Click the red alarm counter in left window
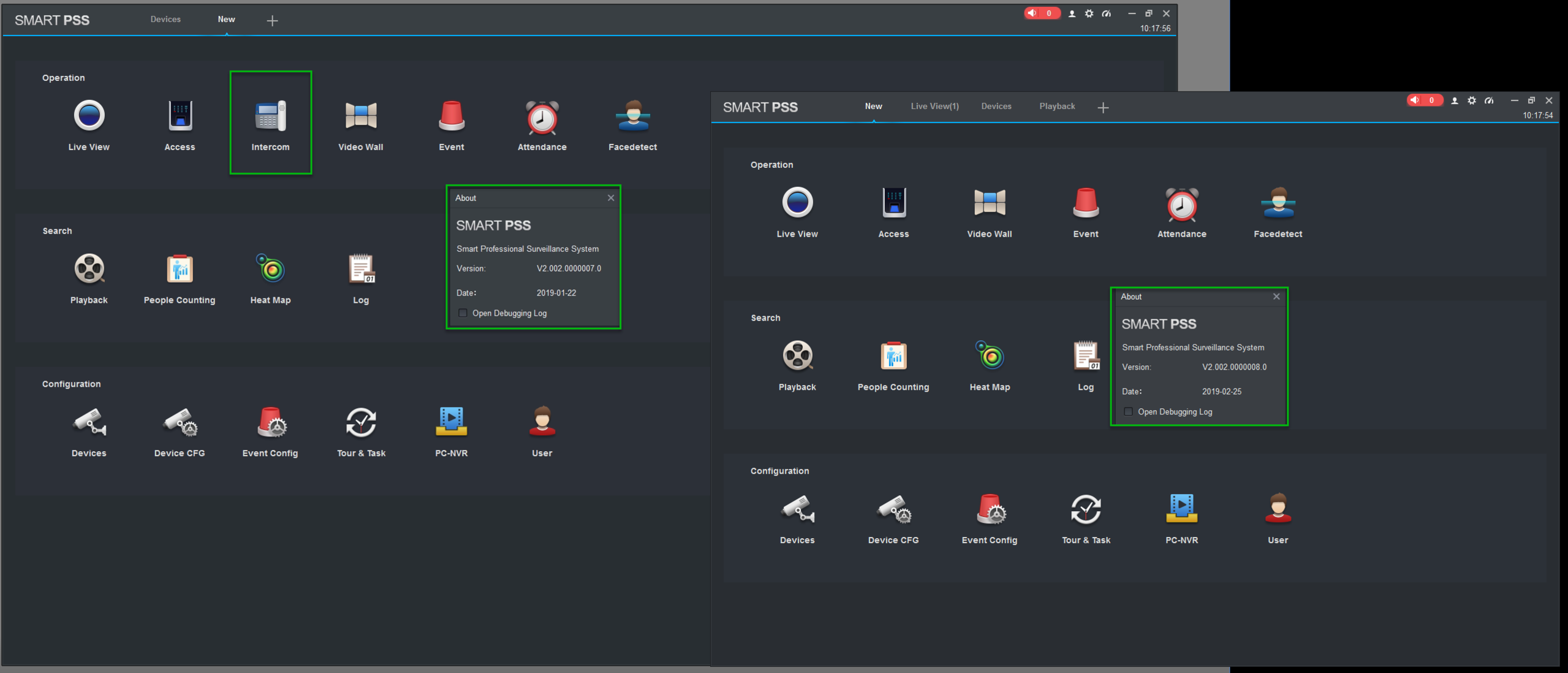The image size is (1568, 673). coord(1041,13)
